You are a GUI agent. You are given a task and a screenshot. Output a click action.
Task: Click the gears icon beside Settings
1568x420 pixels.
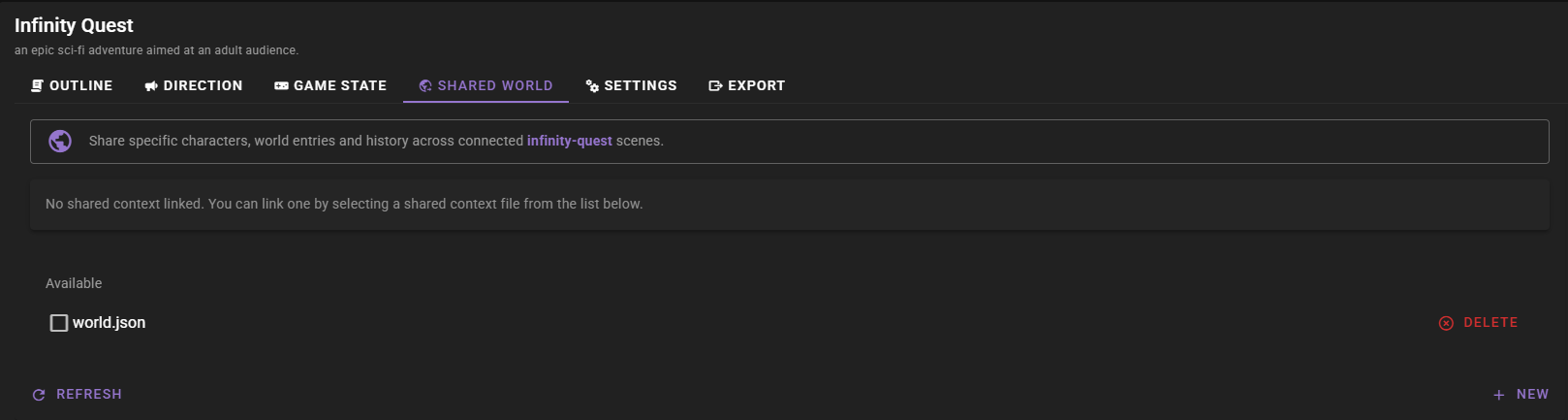(x=592, y=86)
